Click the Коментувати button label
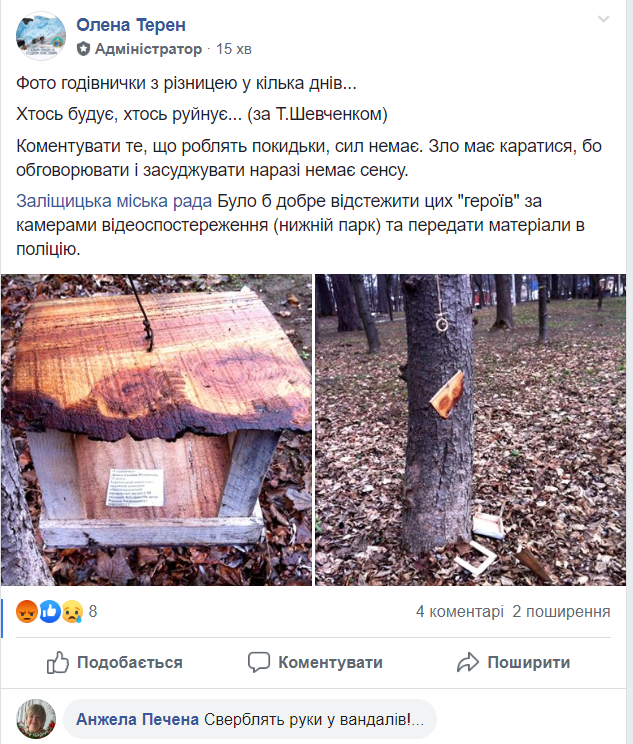The height and width of the screenshot is (744, 633). coord(330,662)
